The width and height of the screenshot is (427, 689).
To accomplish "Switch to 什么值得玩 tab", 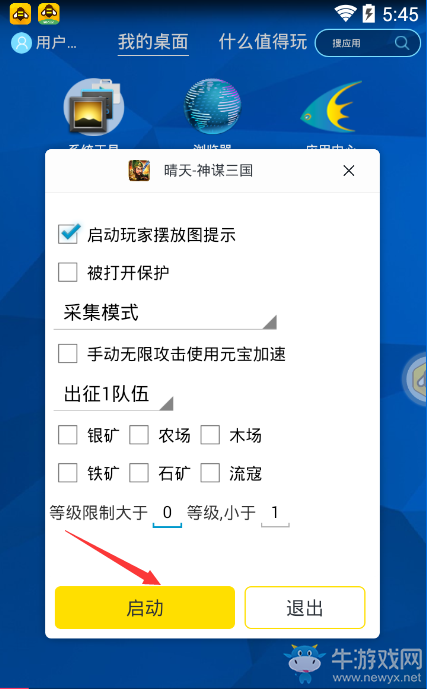I will pyautogui.click(x=263, y=42).
